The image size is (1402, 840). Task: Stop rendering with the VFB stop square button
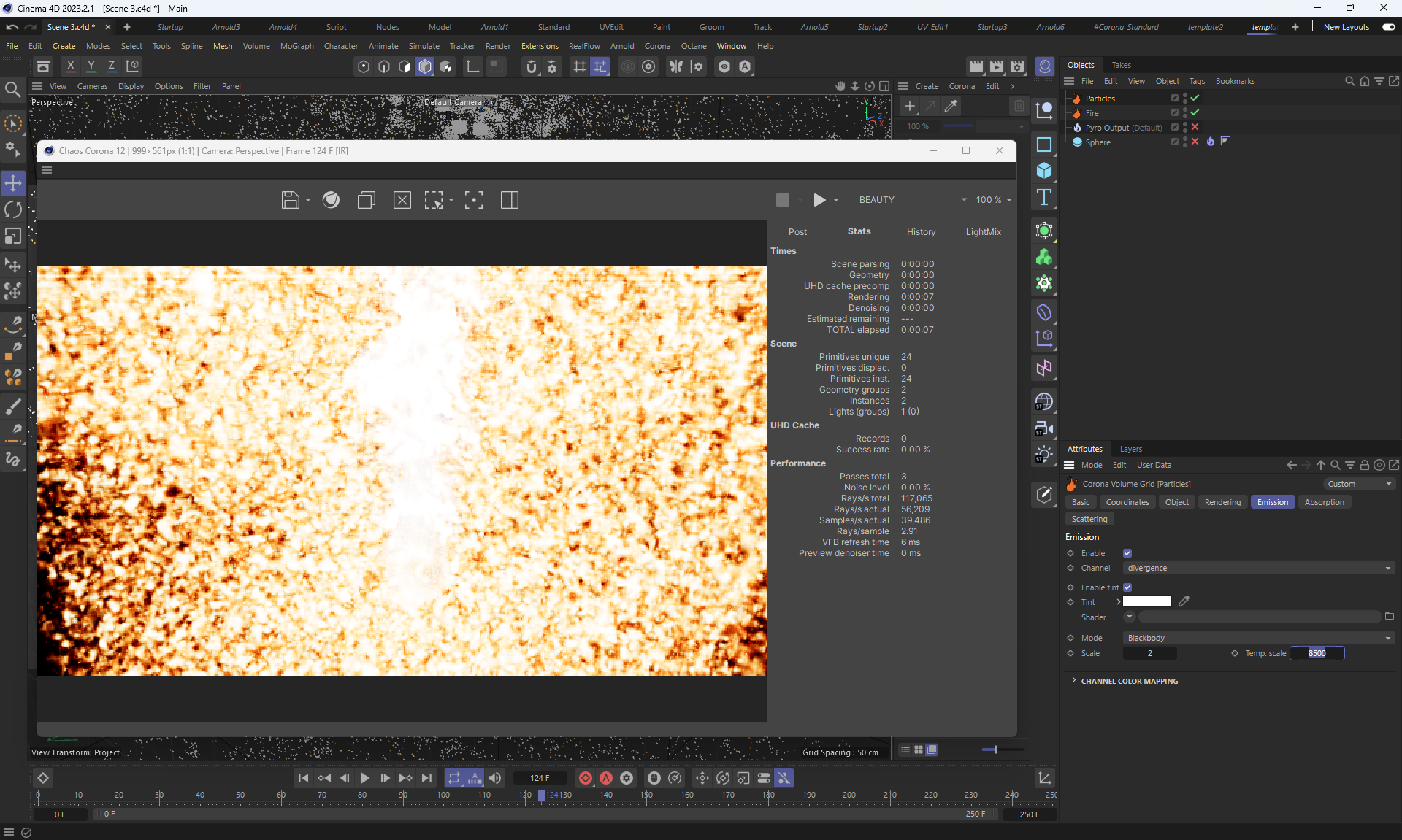coord(782,200)
